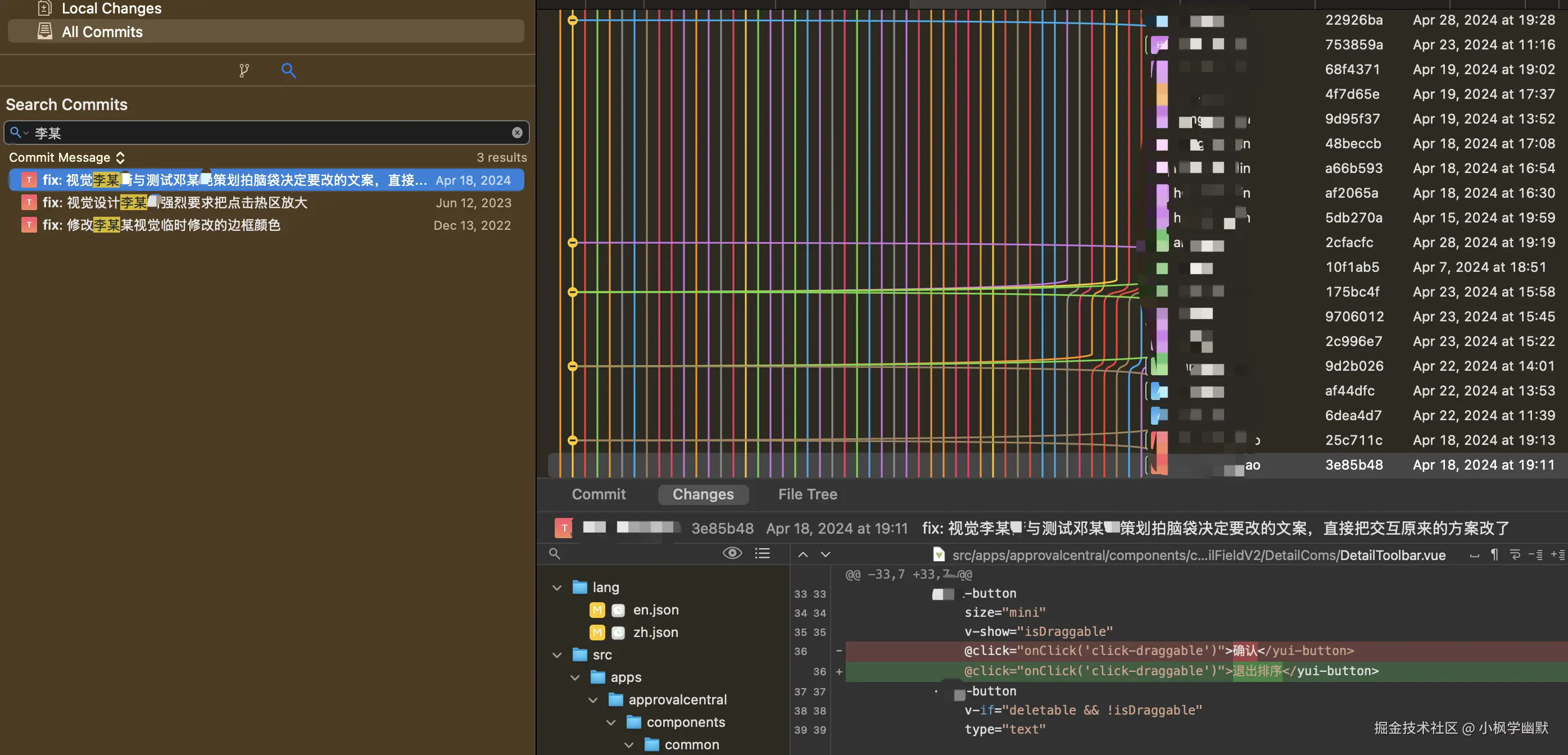
Task: Switch file list to flat view
Action: pyautogui.click(x=762, y=553)
